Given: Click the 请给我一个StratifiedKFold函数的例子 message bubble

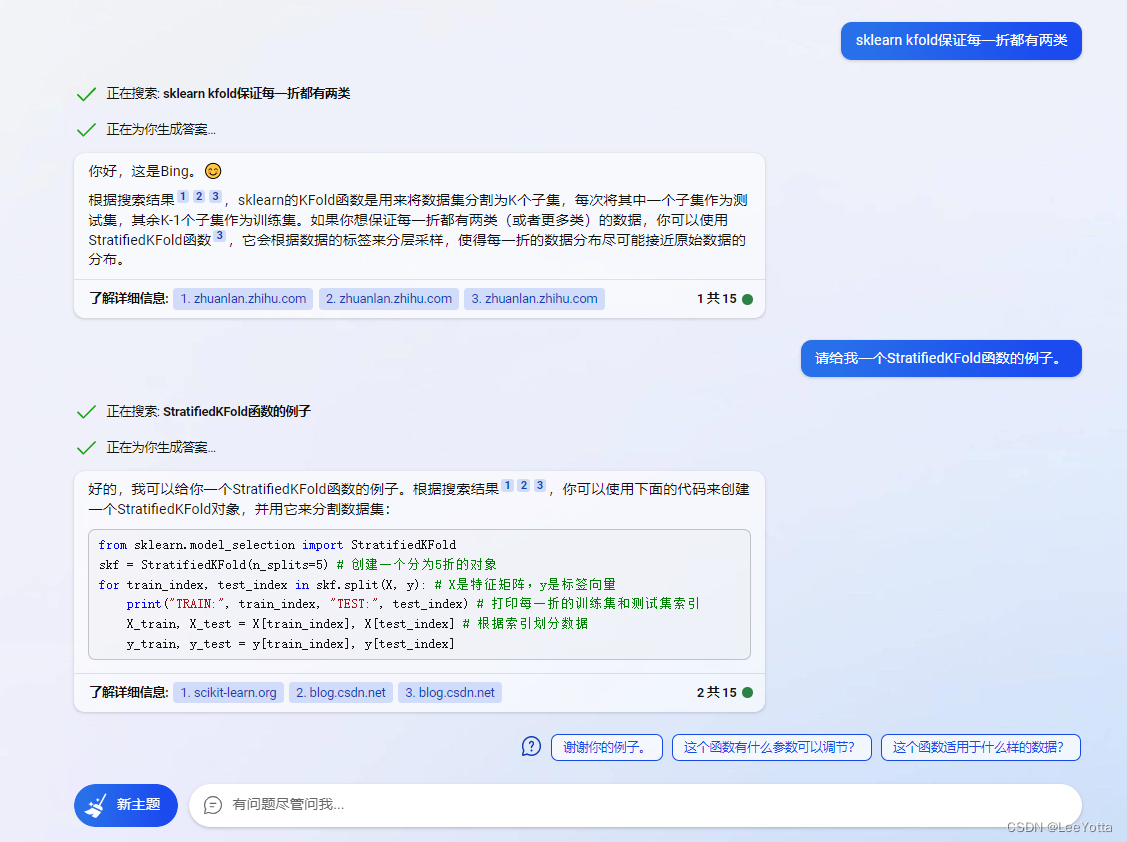Looking at the screenshot, I should coord(940,358).
